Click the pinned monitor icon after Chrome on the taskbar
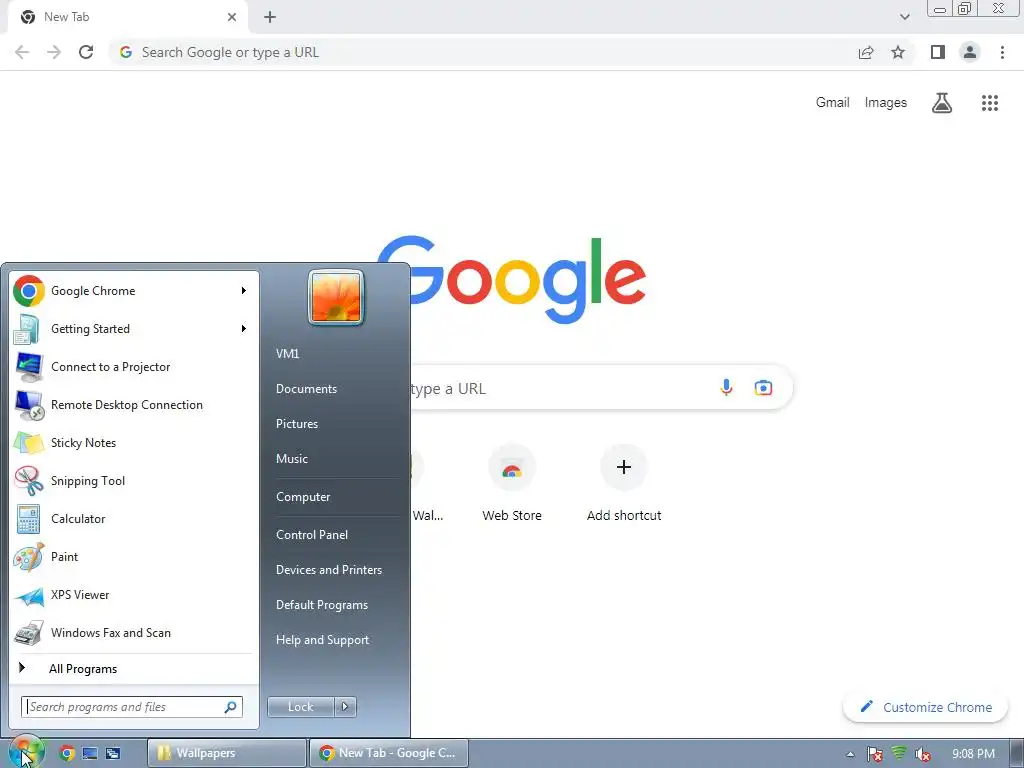This screenshot has height=768, width=1024. pos(90,753)
